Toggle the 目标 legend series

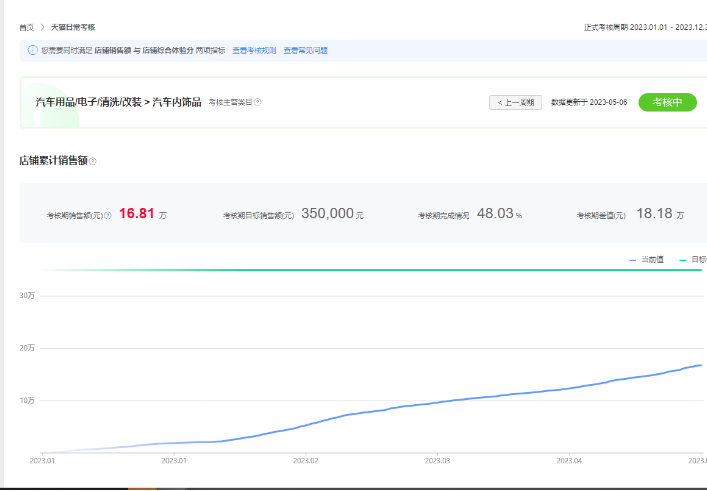click(x=693, y=260)
